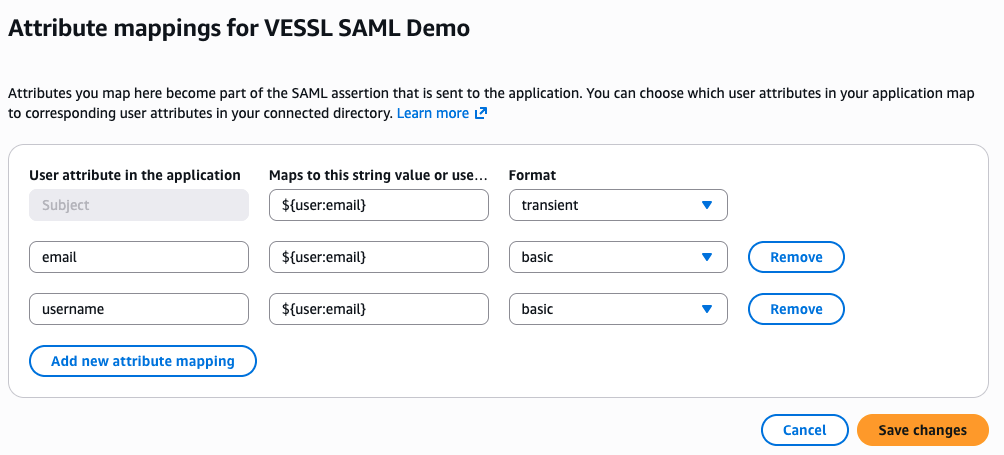Image resolution: width=1004 pixels, height=455 pixels.
Task: Open the Learn more link
Action: [433, 114]
